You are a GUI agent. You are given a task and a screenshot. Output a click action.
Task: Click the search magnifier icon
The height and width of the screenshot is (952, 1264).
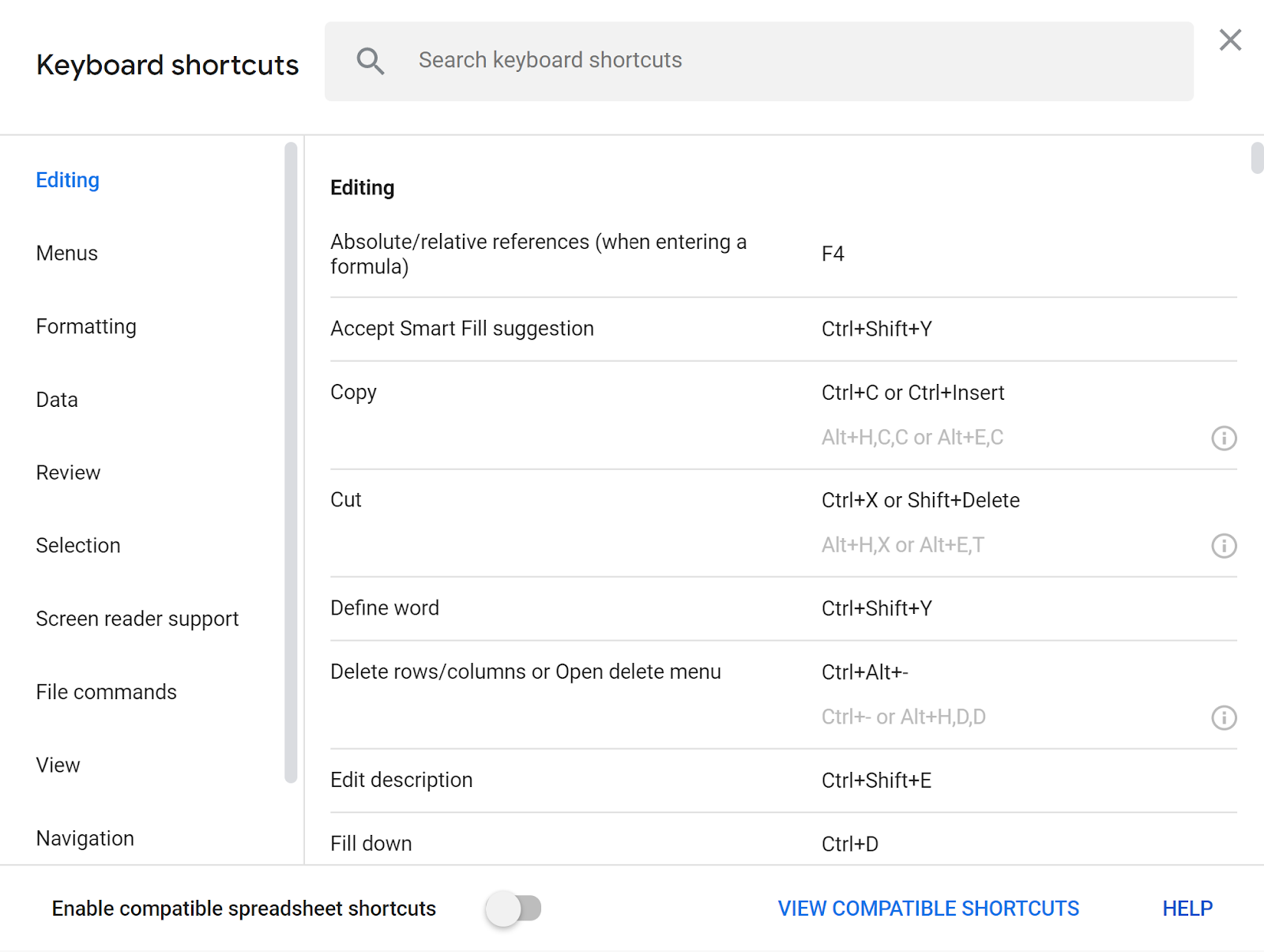tap(370, 61)
